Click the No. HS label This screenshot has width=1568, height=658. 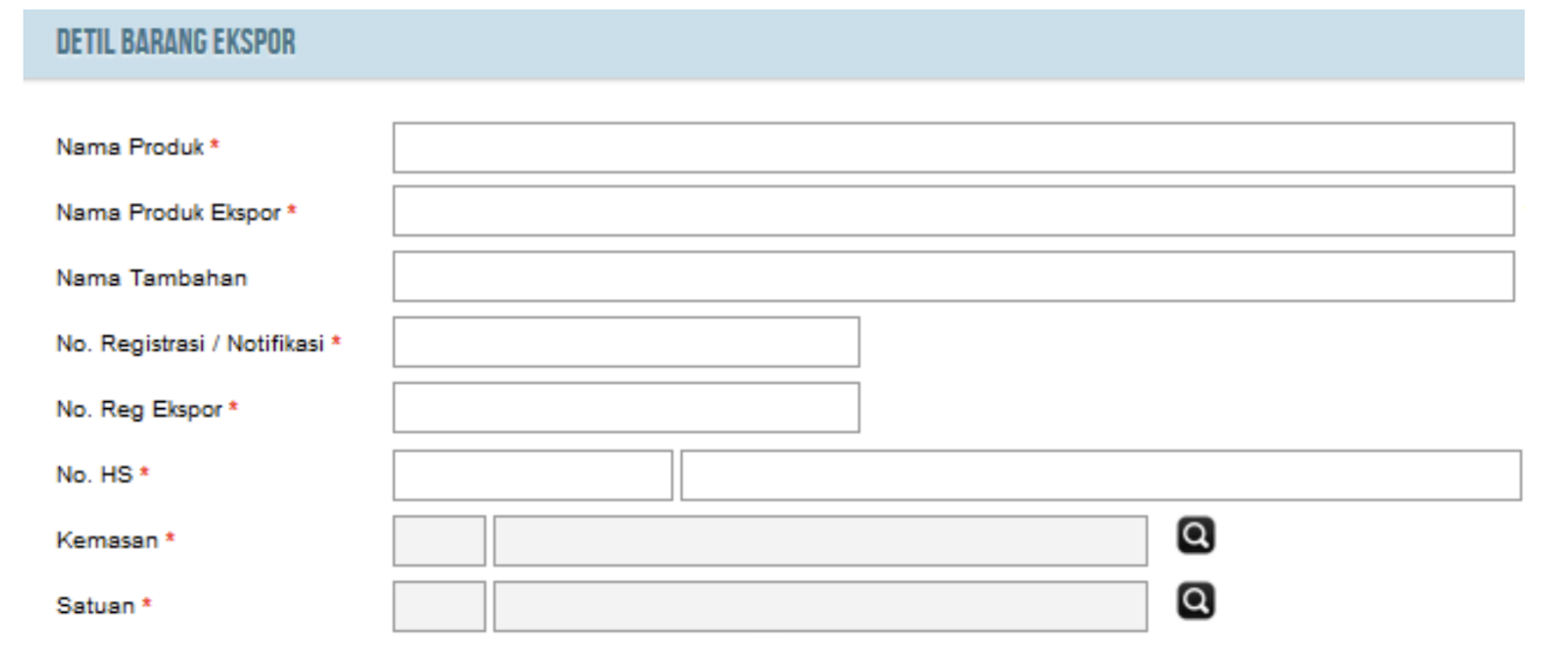tap(94, 475)
